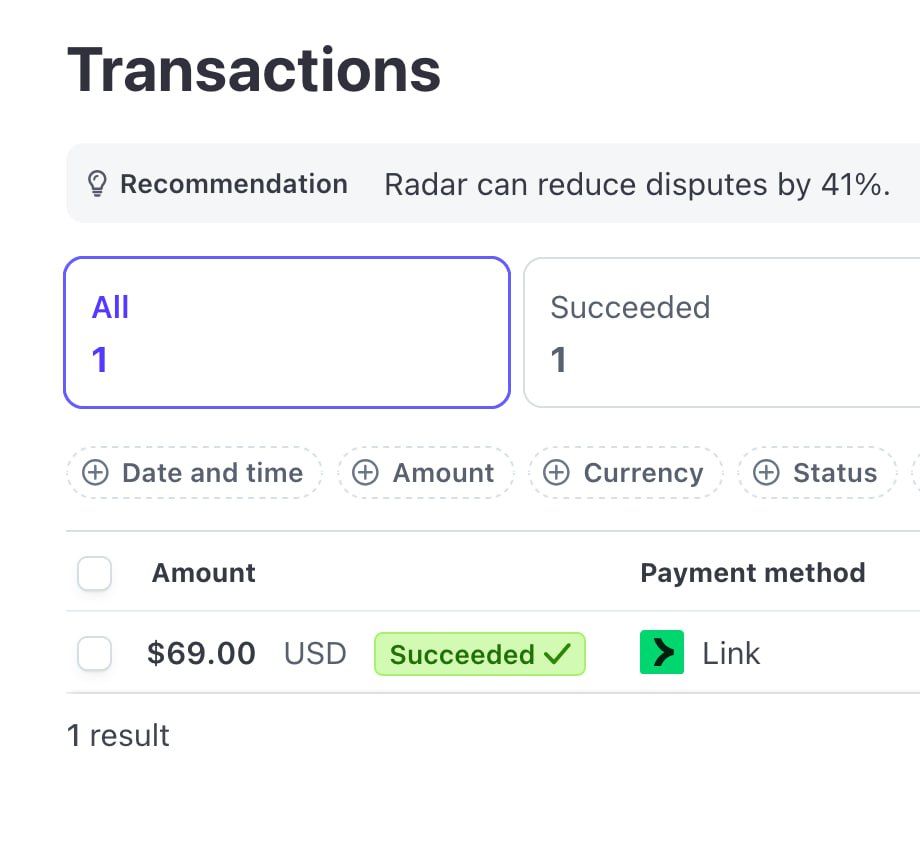Click the green Link payment logo
This screenshot has height=868, width=920.
point(661,653)
